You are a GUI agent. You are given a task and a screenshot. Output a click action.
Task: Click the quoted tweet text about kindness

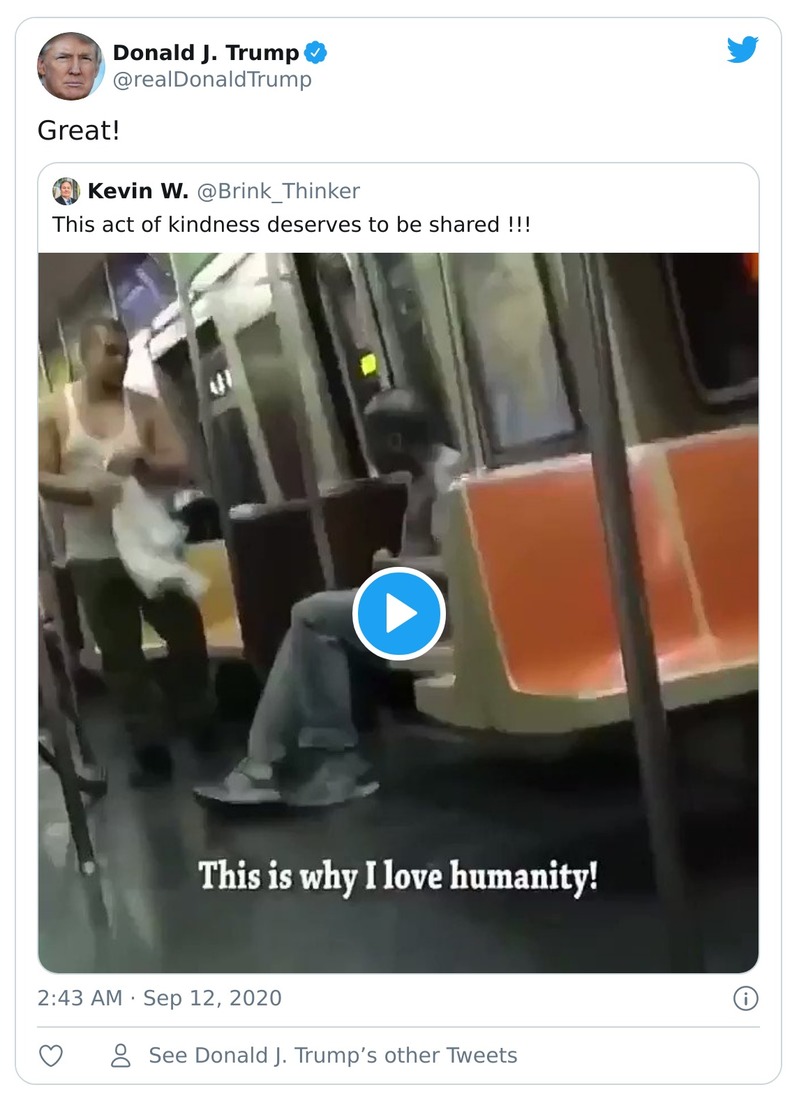[291, 225]
